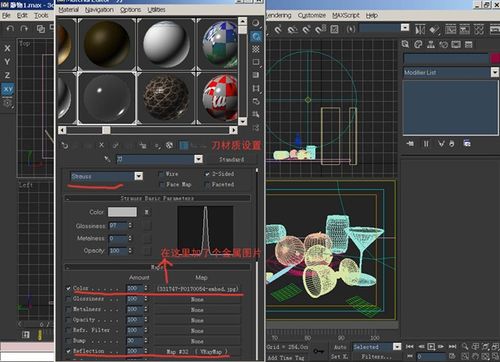Enable the Faceted checkbox
This screenshot has width=500, height=362.
pos(207,185)
